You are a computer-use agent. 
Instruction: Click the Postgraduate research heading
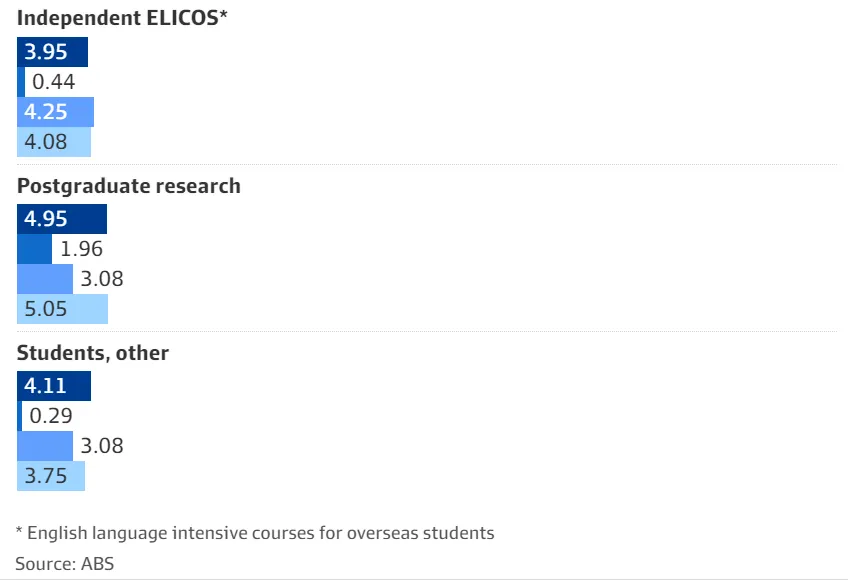coord(129,186)
